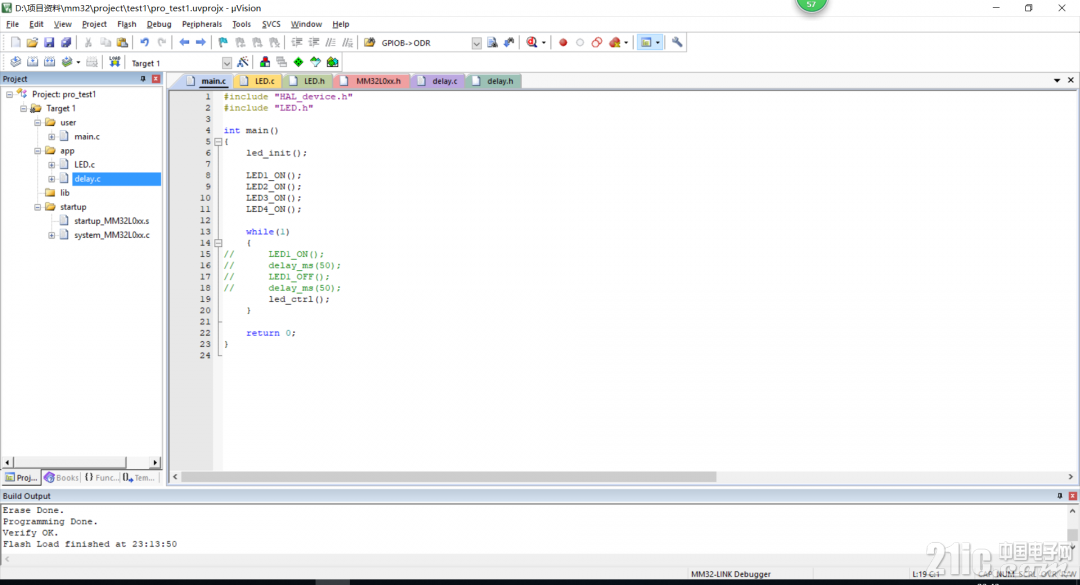Click the editor horizontal scrollbar

[449, 477]
